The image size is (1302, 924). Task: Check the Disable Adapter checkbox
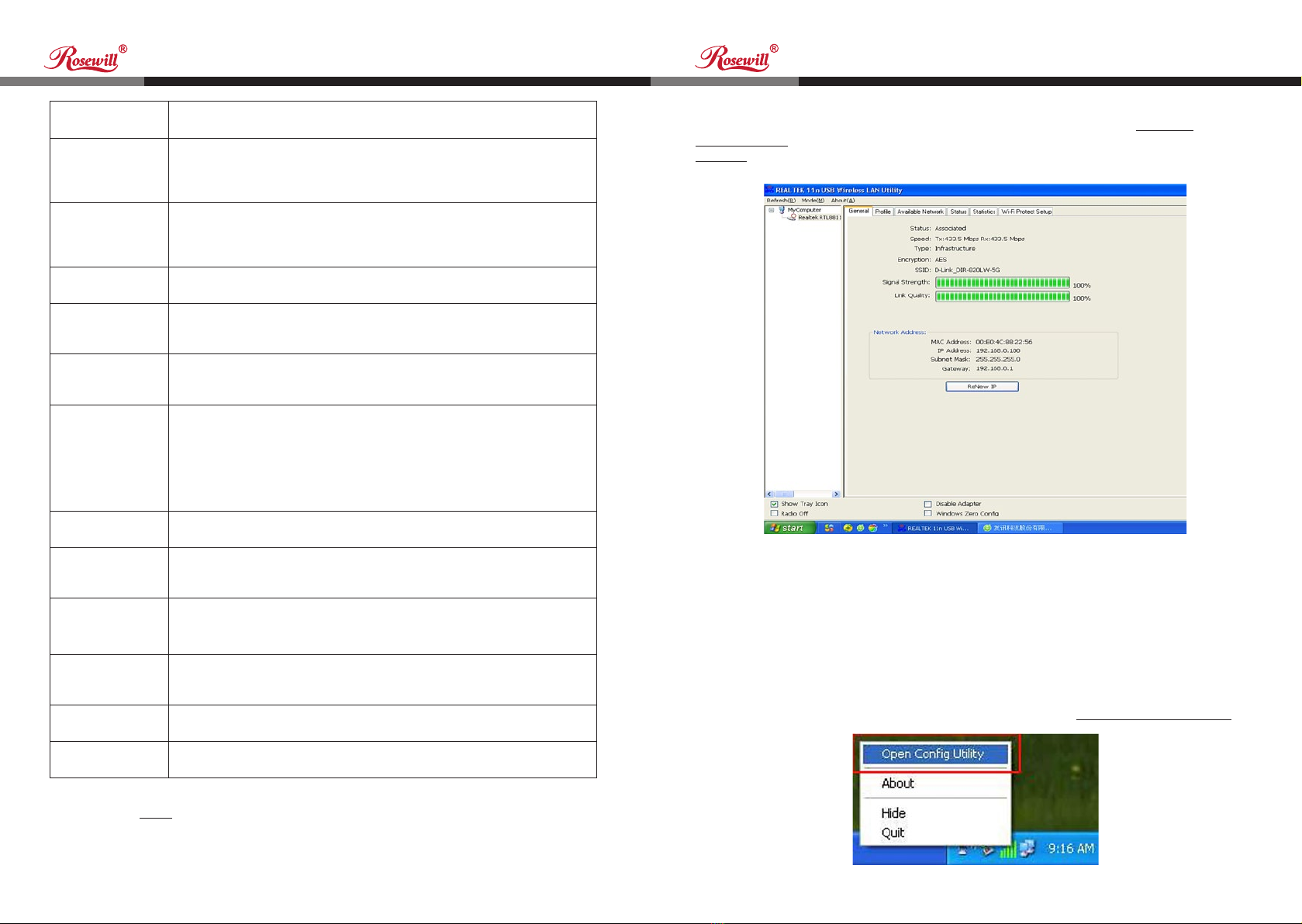tap(927, 504)
